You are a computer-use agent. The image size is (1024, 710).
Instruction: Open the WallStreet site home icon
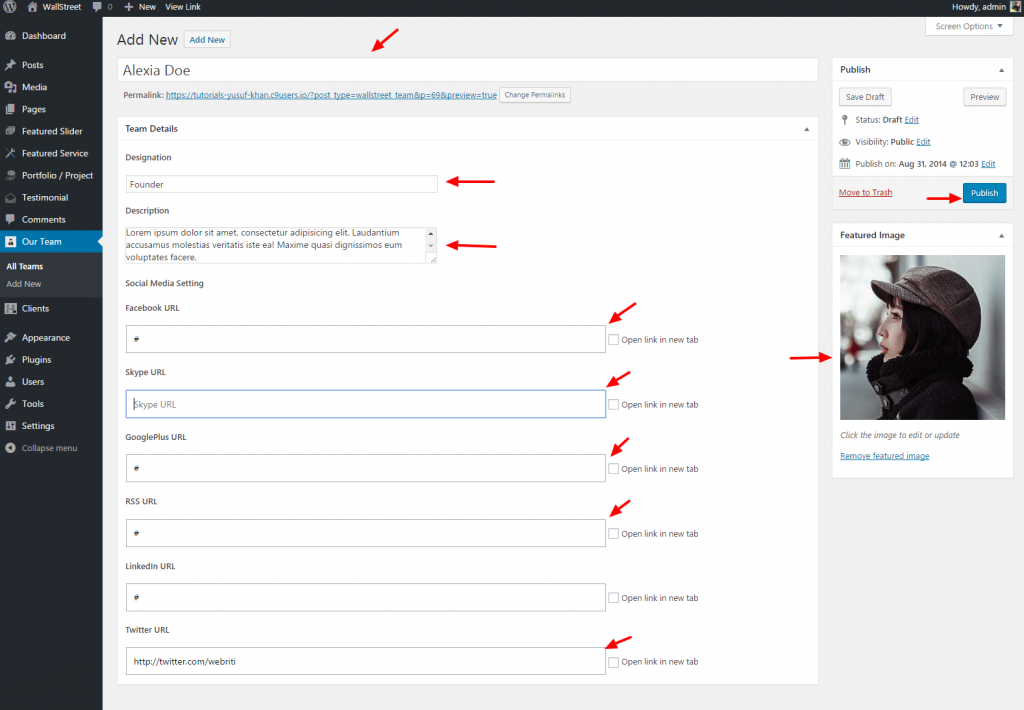point(33,7)
